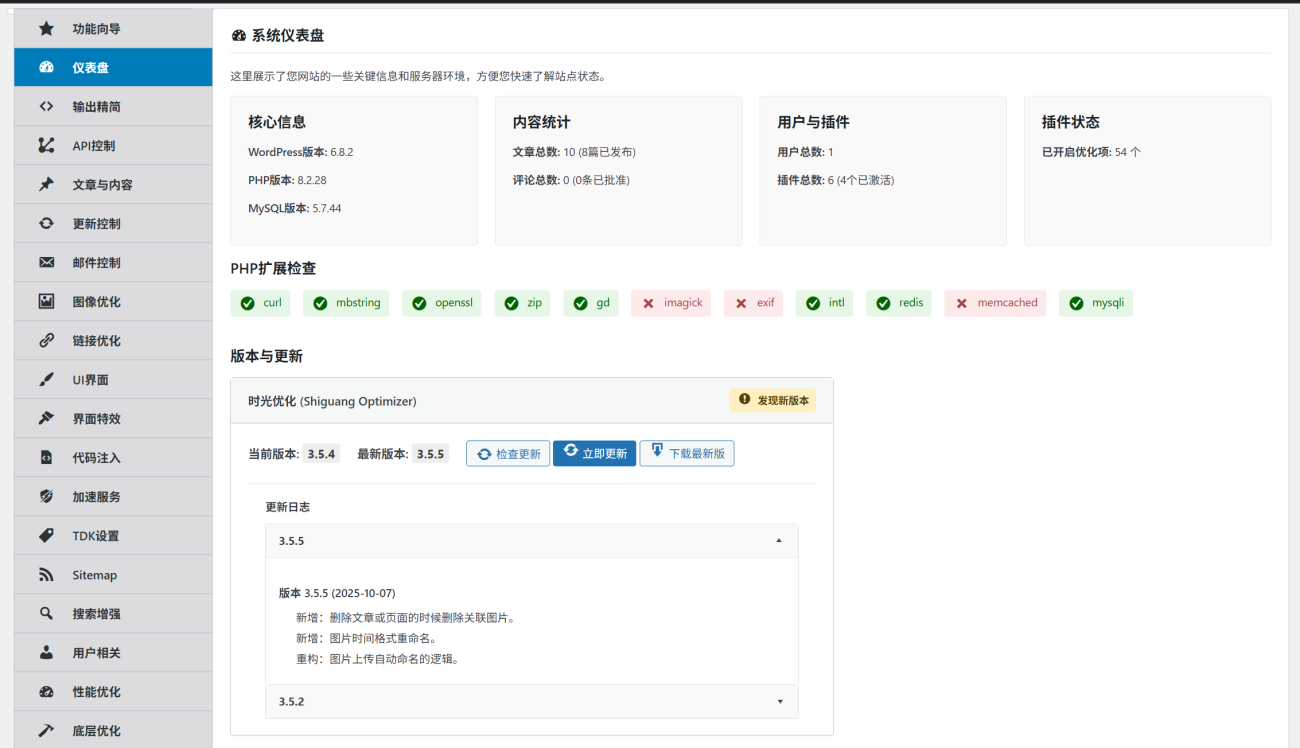Open 代码注入 via the code icon
The width and height of the screenshot is (1300, 748).
pos(45,457)
